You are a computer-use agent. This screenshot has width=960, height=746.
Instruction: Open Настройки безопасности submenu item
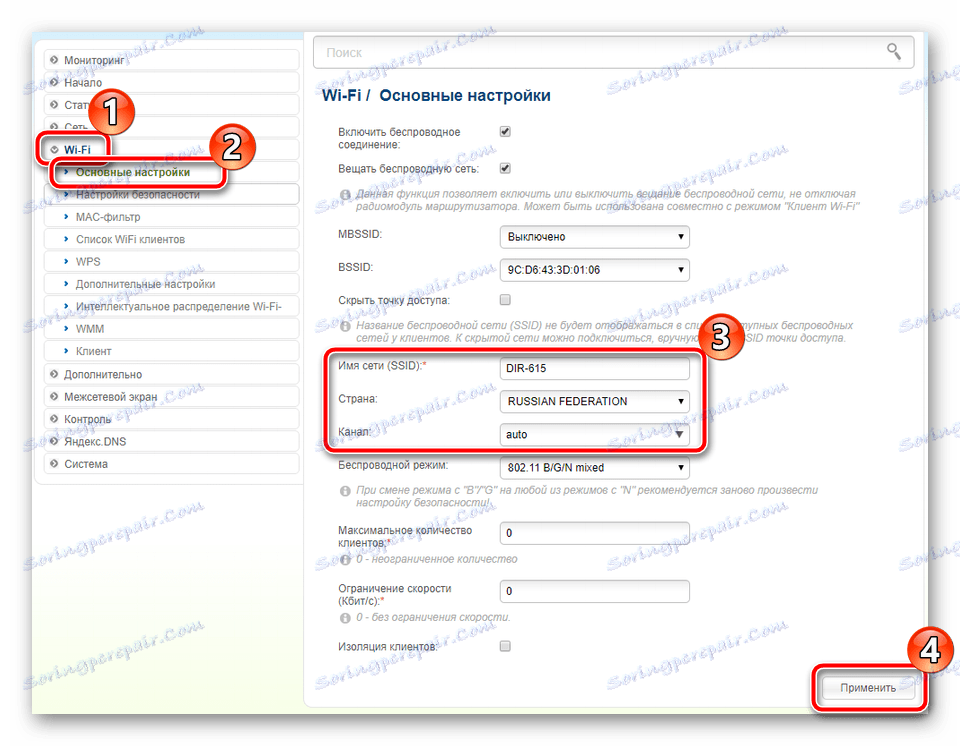pos(171,195)
